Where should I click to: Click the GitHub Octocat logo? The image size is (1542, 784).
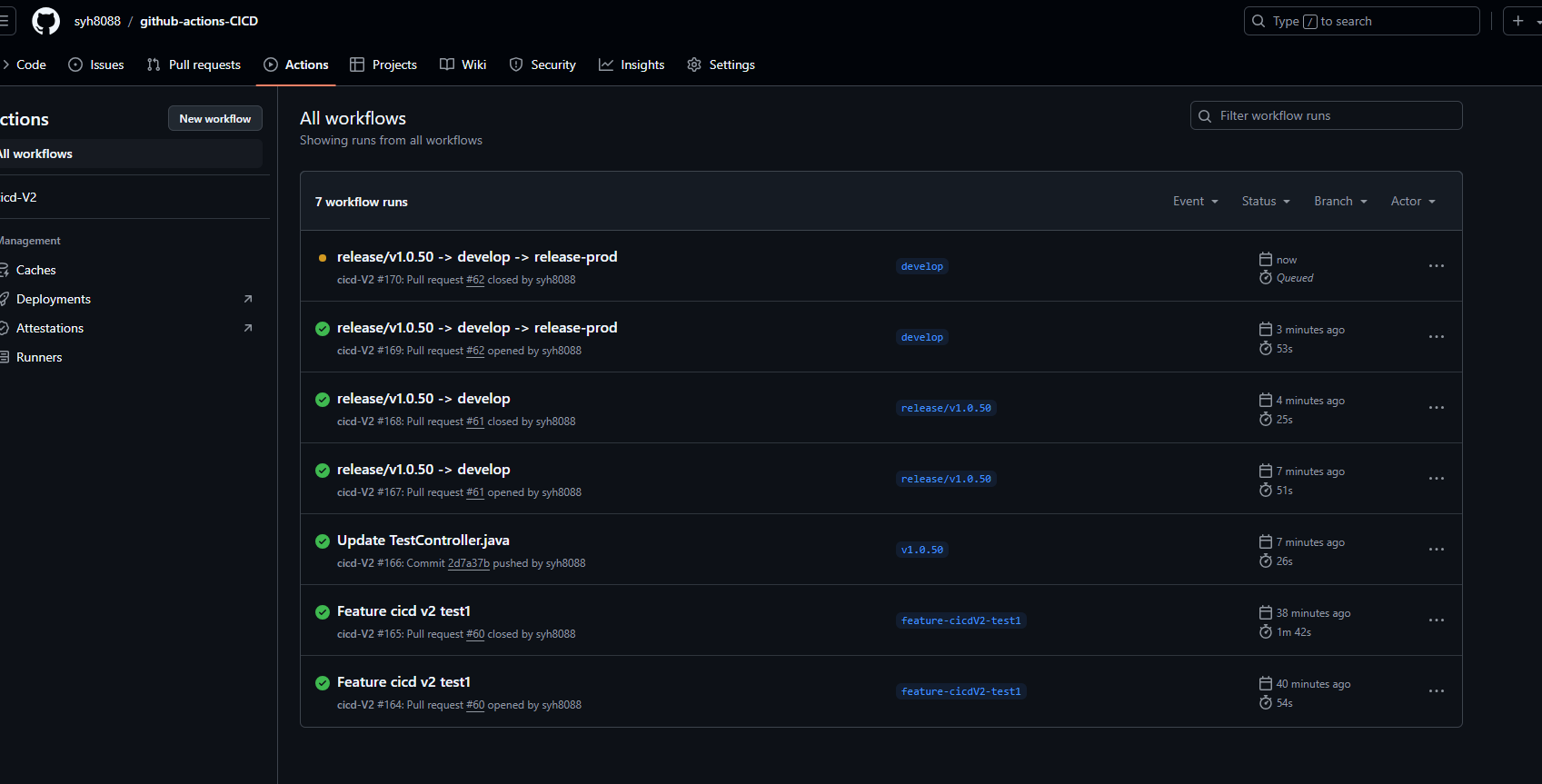45,21
